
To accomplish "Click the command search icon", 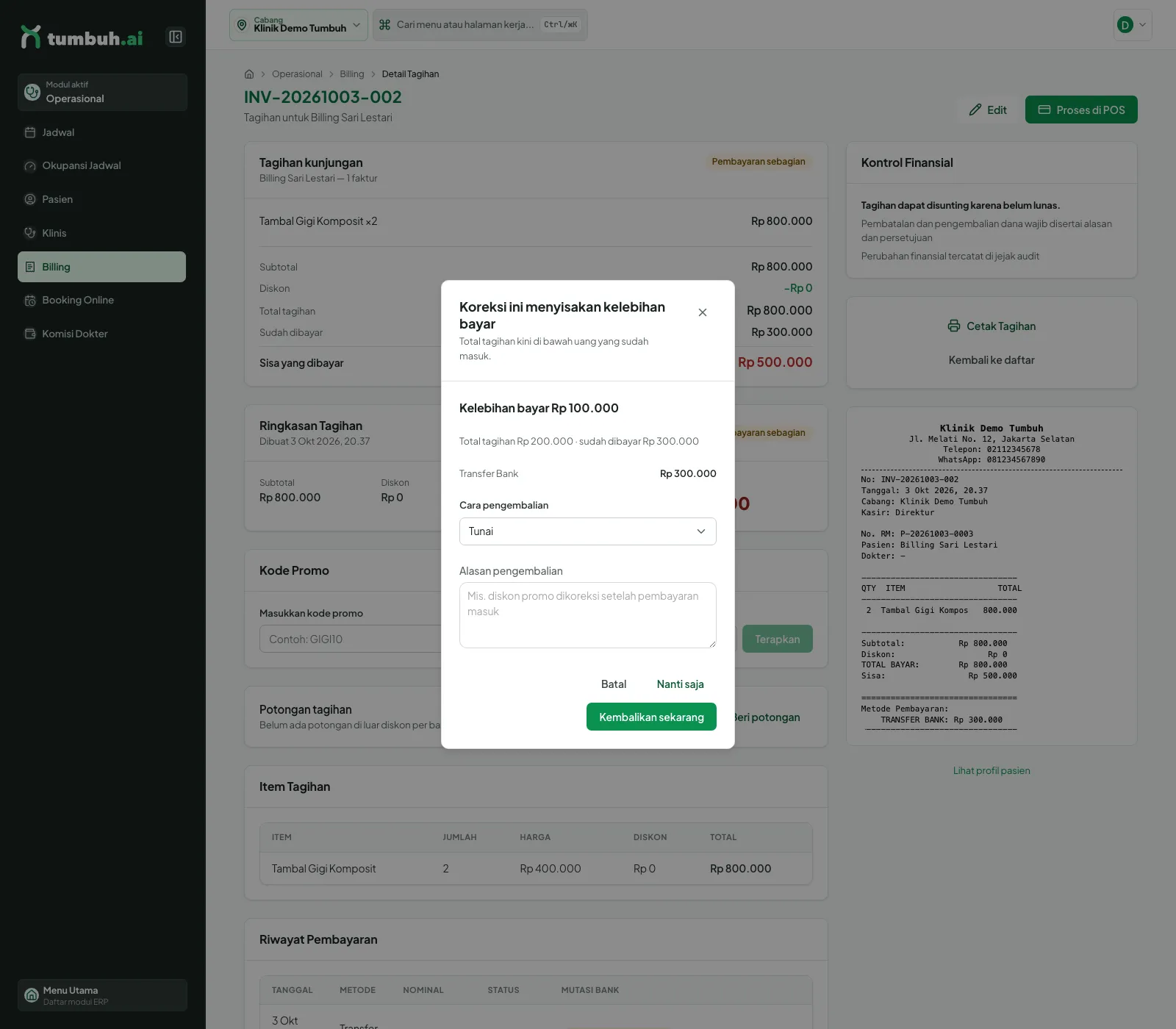I will [384, 24].
